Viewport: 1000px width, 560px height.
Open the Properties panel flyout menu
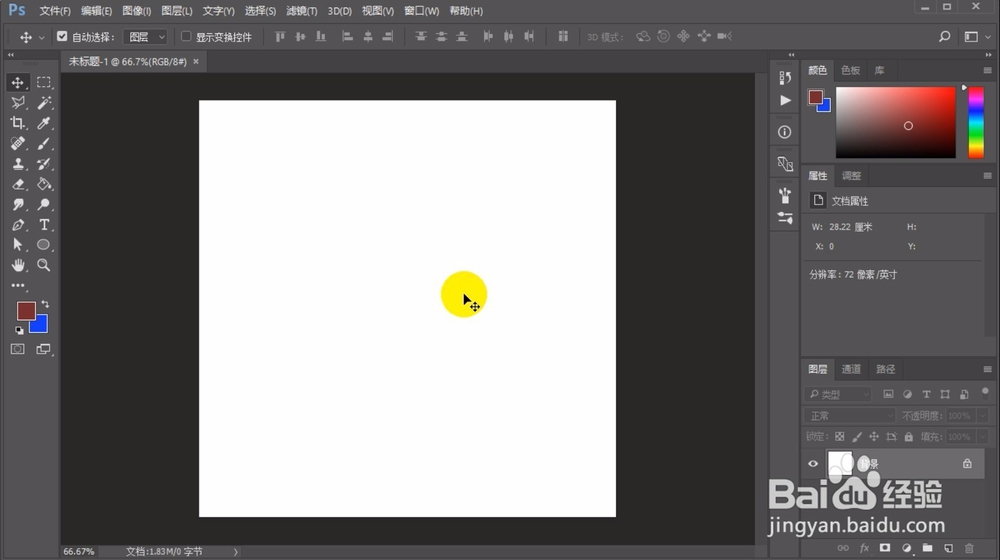pyautogui.click(x=987, y=175)
